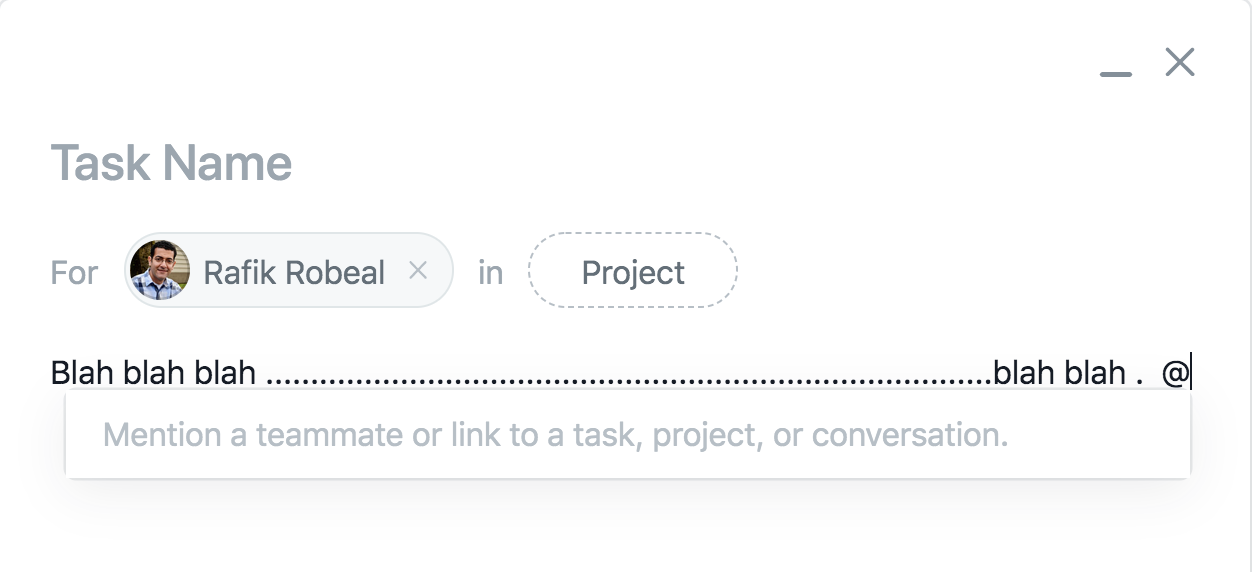
Task: Remove Rafik Robeal as assignee
Action: [418, 270]
